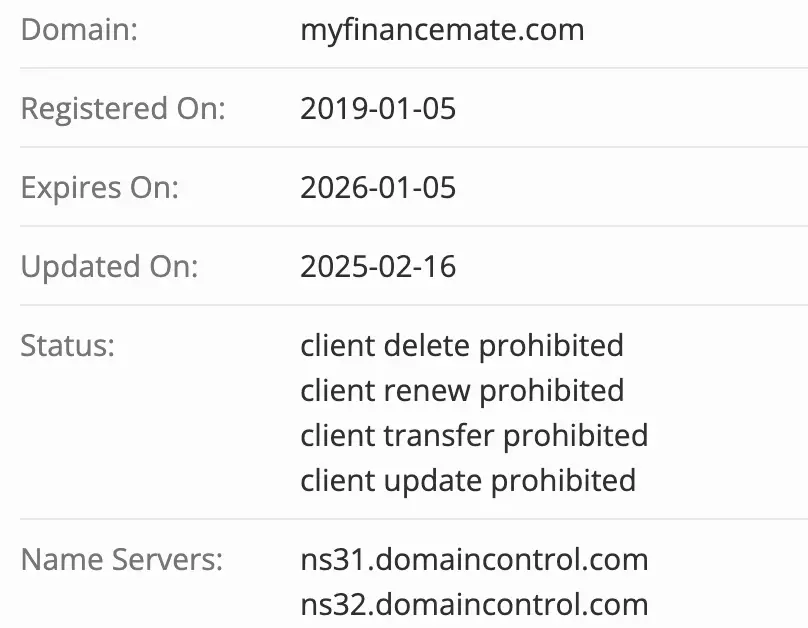Click the Updated On label
This screenshot has height=628, width=808.
(110, 266)
